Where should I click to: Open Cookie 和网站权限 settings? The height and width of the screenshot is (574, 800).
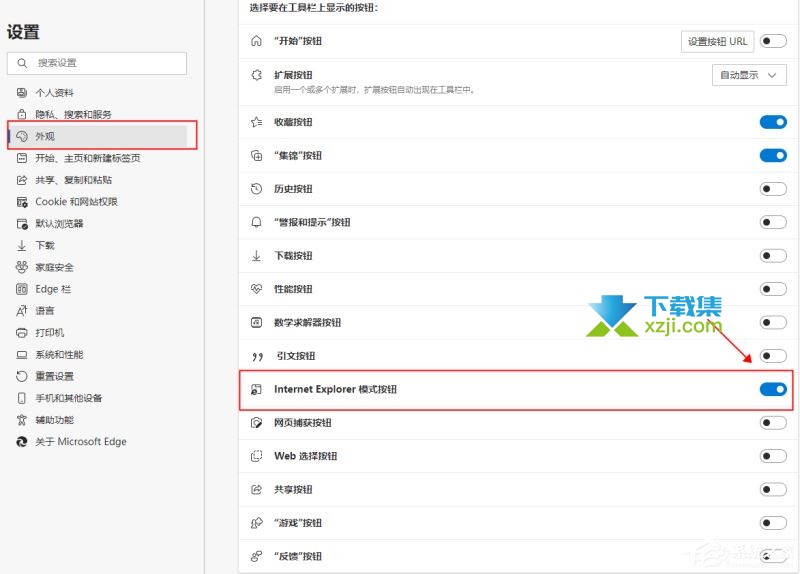click(76, 201)
